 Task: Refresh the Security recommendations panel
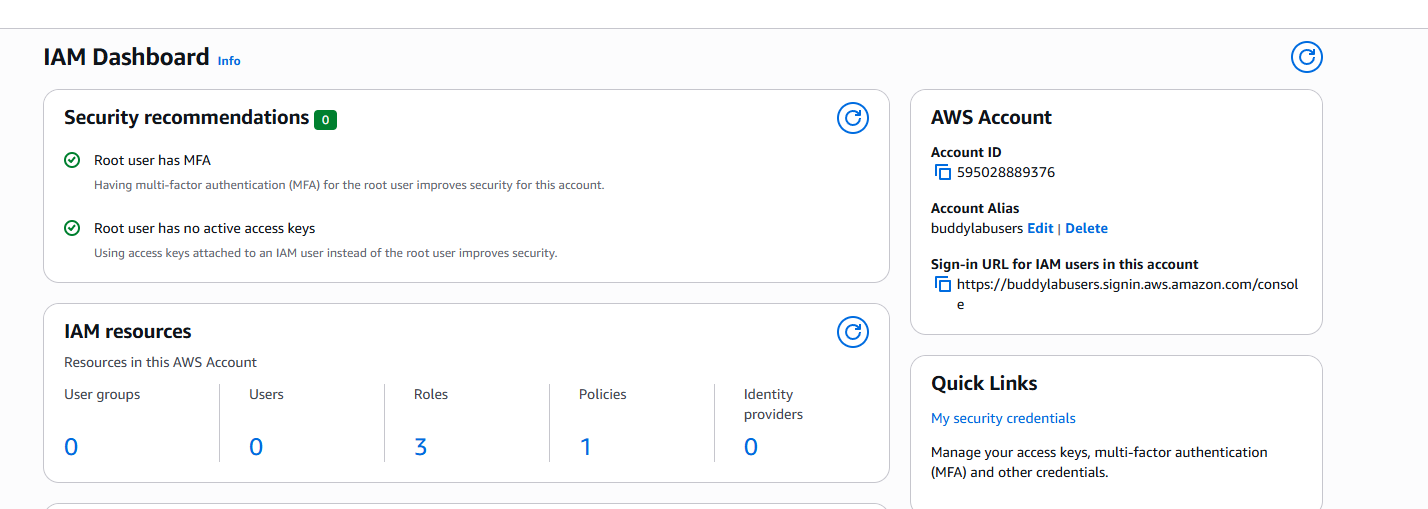[852, 118]
